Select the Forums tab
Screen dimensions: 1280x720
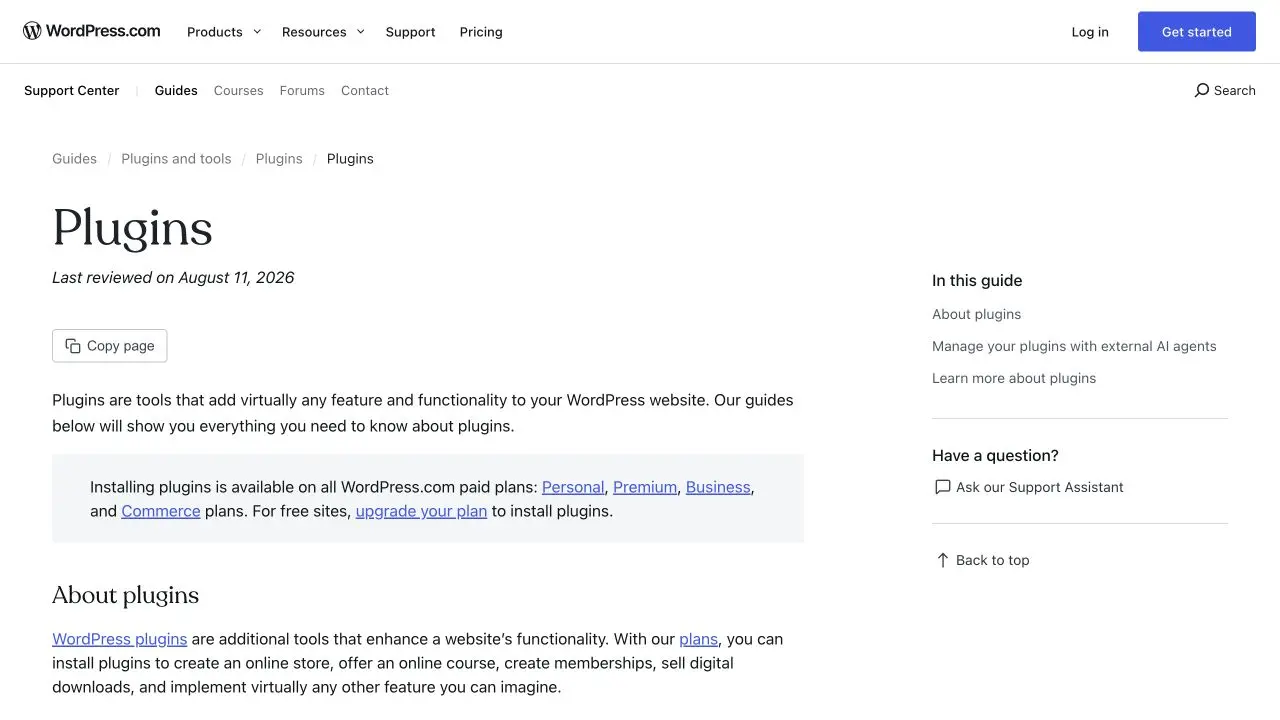click(302, 90)
